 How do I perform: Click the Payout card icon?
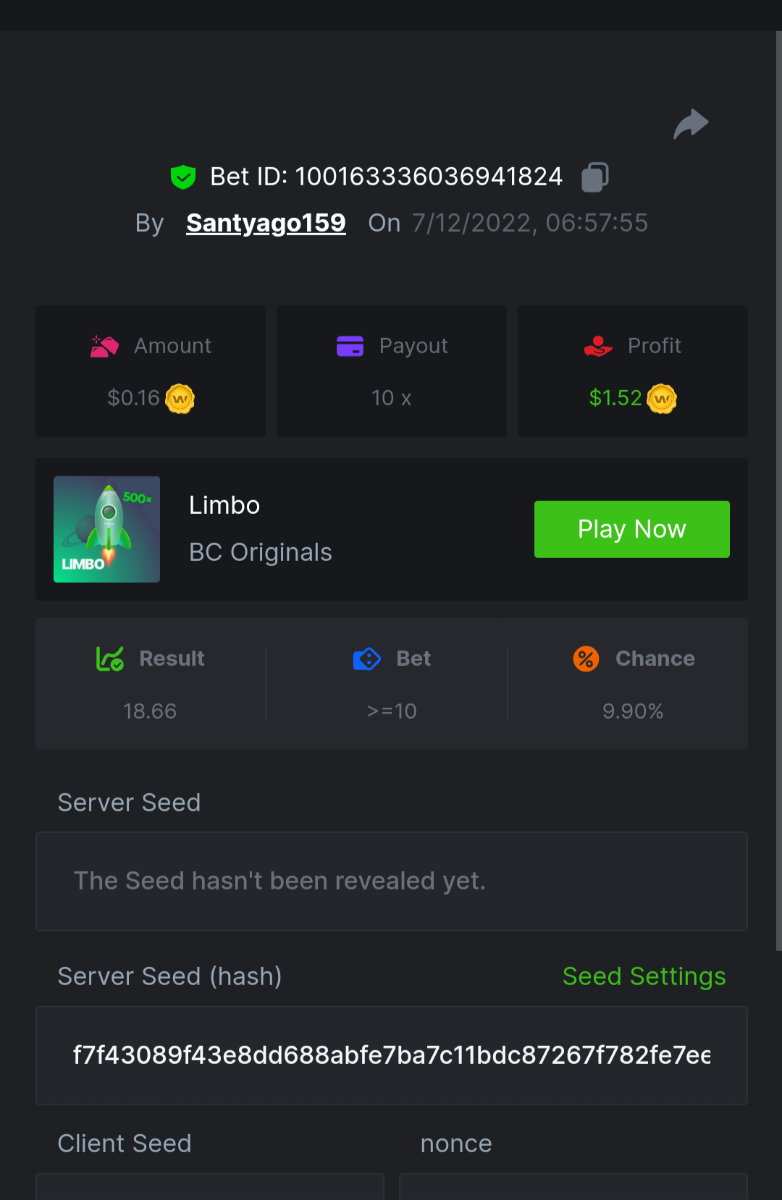(x=350, y=347)
